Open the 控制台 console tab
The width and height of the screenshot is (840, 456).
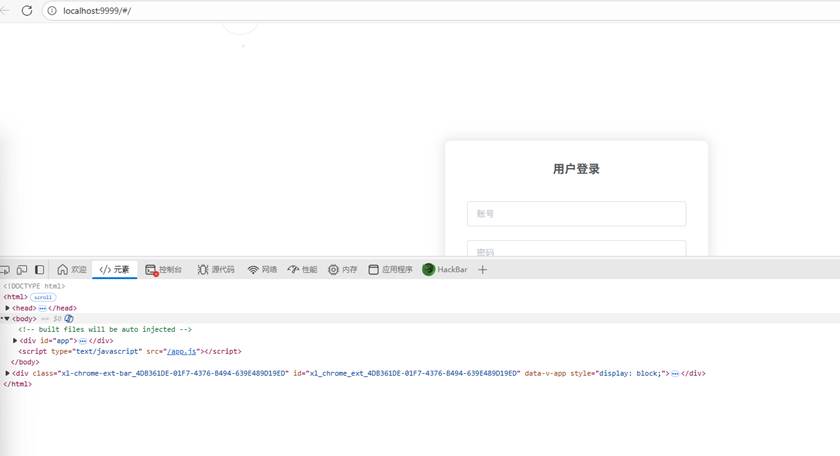coord(164,270)
